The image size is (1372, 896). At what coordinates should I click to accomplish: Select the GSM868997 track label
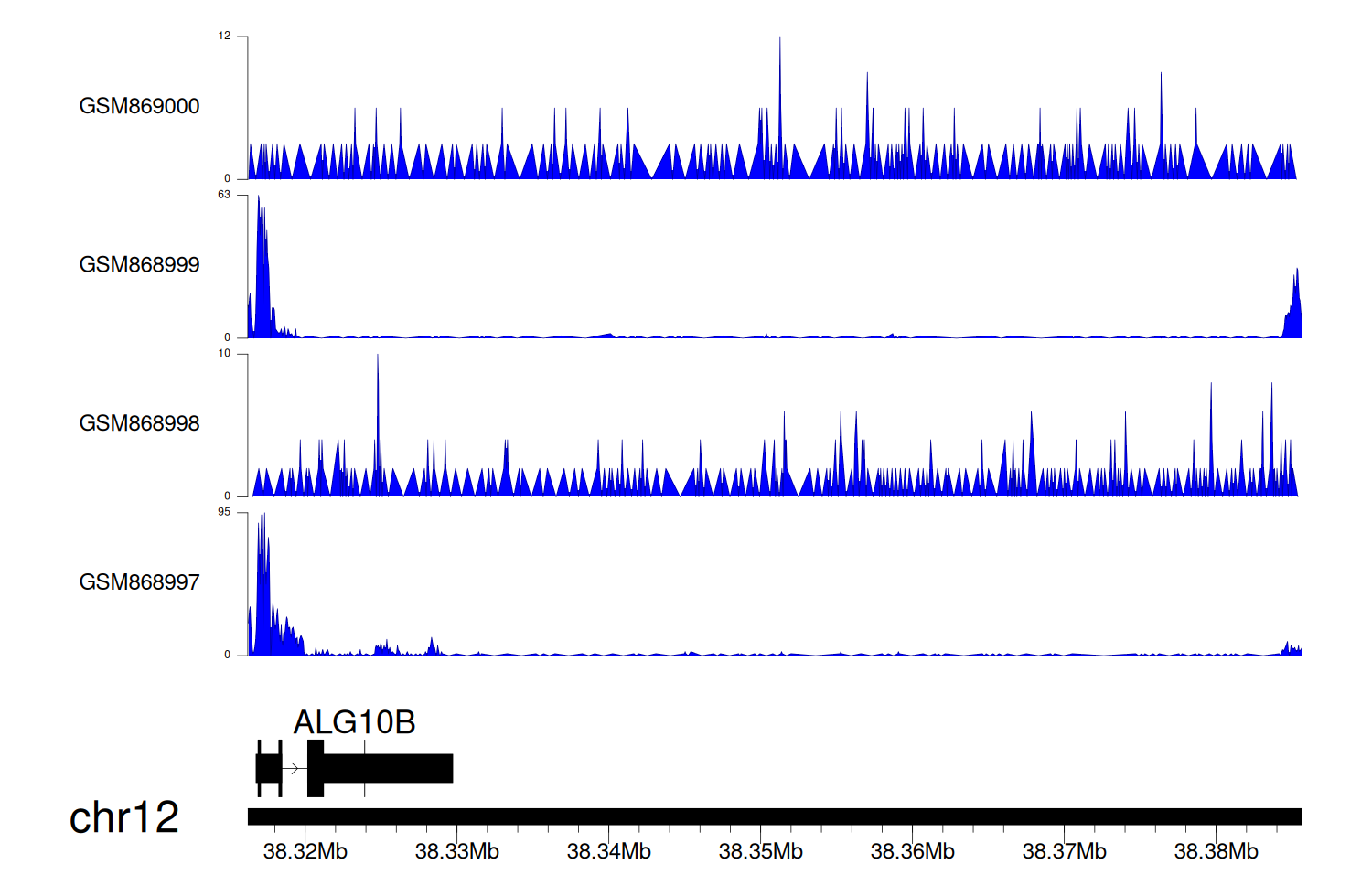click(x=139, y=582)
